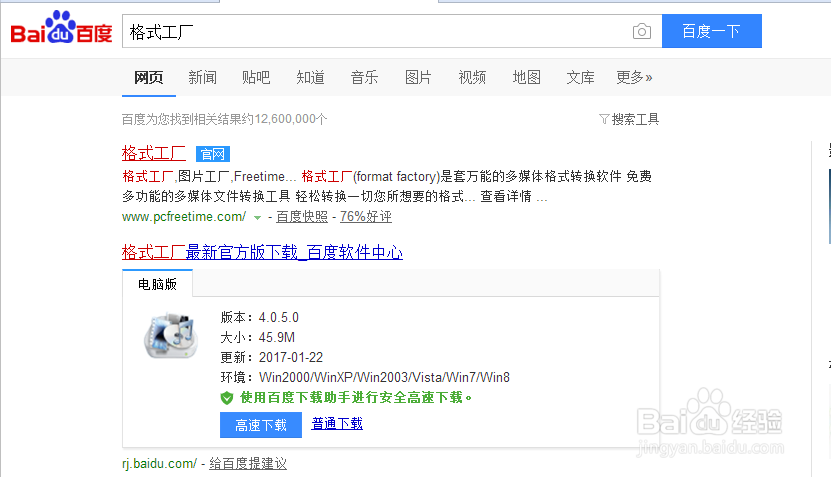831x477 pixels.
Task: Click the result count text 12,600,000个
Action: (x=290, y=119)
